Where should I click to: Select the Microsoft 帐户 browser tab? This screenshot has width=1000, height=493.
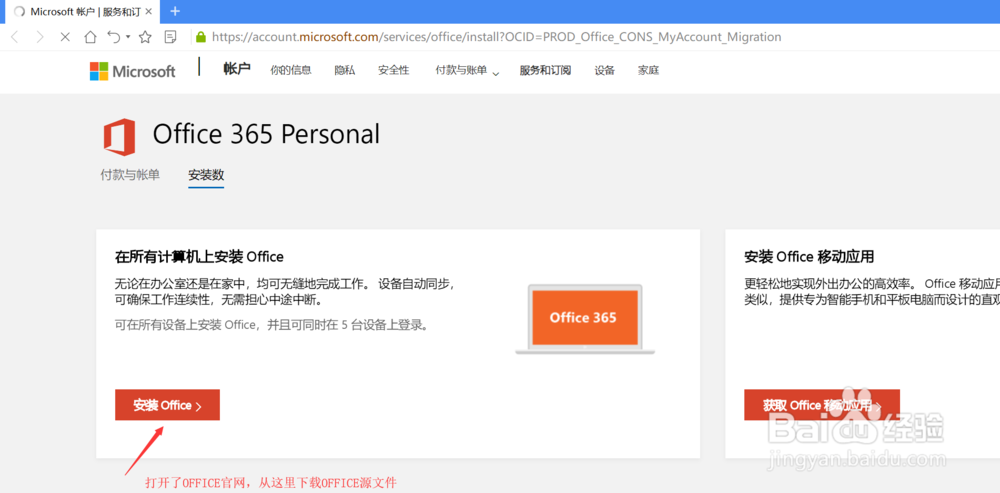coord(83,11)
